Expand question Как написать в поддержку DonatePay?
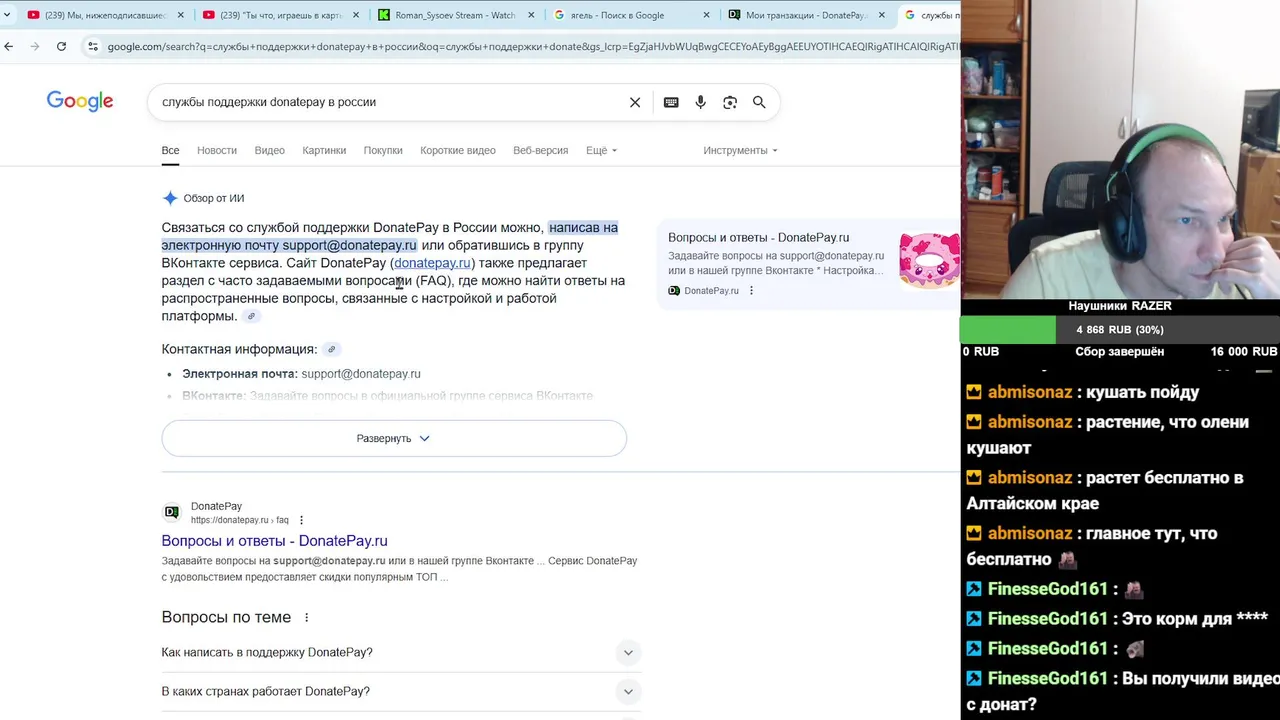The width and height of the screenshot is (1280, 720). click(401, 653)
